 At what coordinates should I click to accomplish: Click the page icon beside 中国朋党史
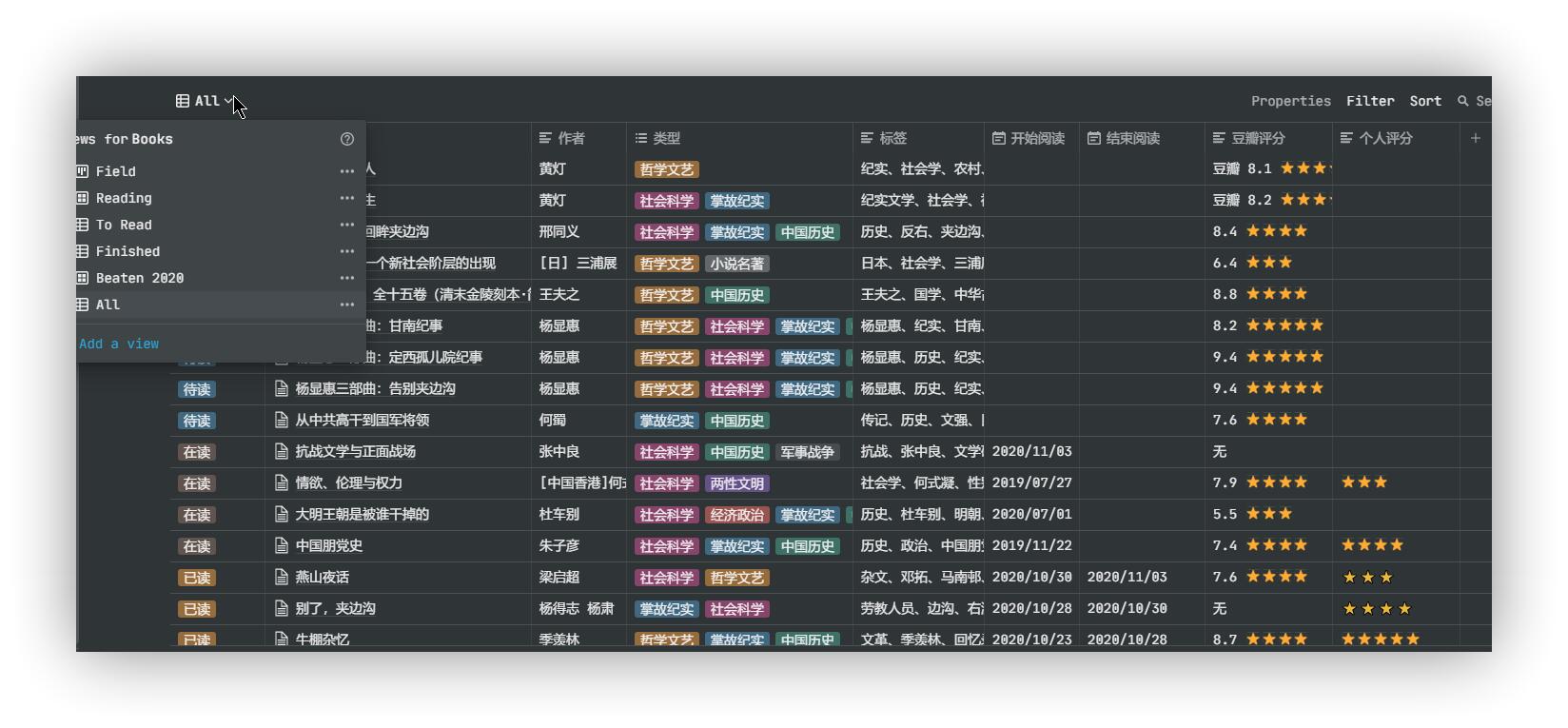[x=282, y=545]
